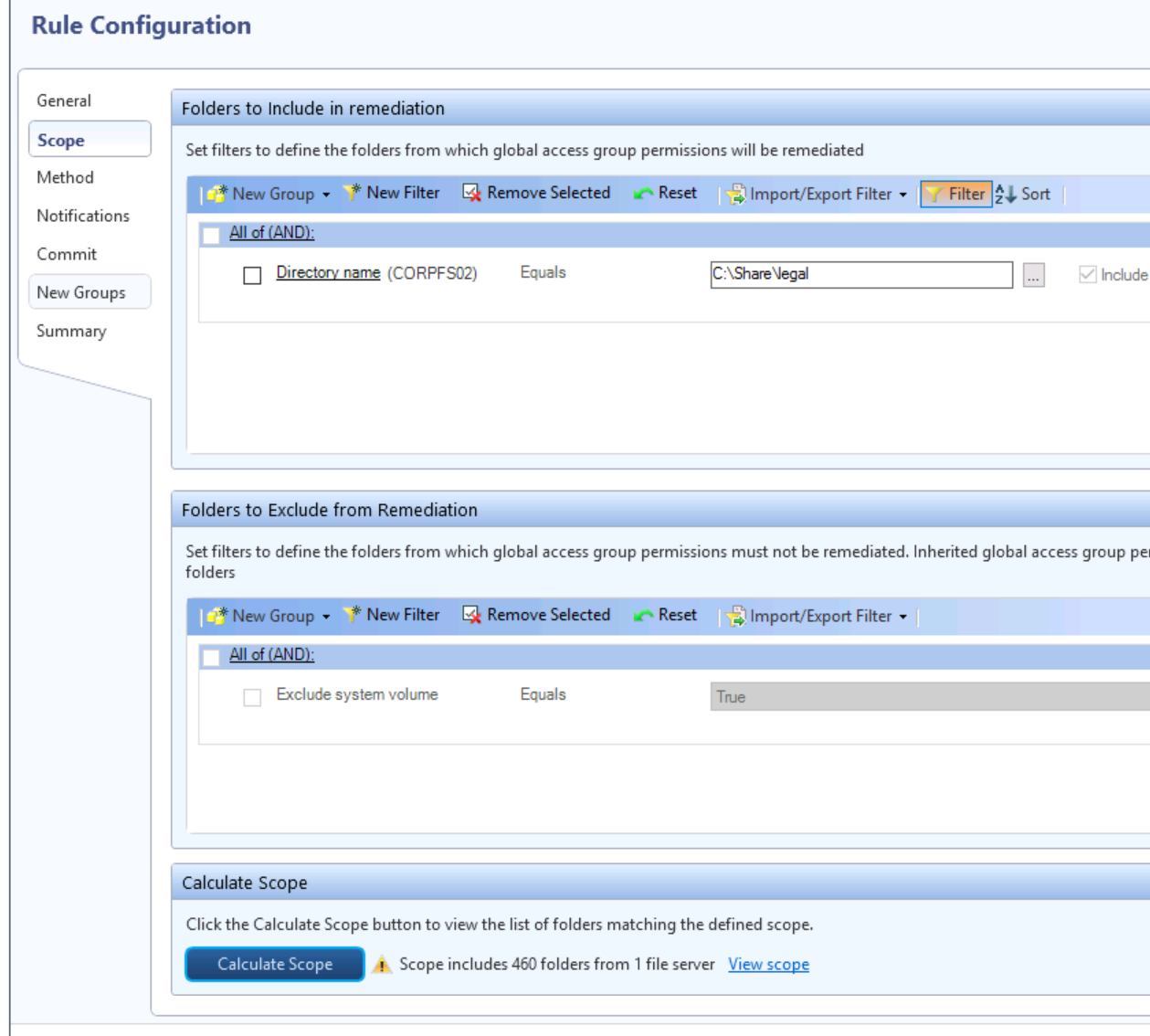Check the All of (AND) box in Exclude section
The image size is (1150, 1036).
[211, 657]
